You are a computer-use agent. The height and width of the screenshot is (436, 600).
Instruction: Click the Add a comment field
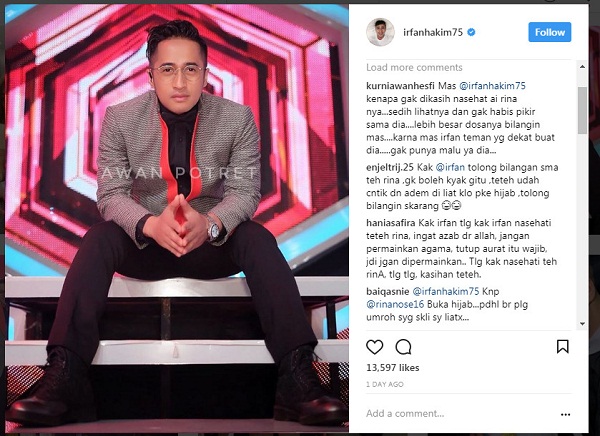pos(459,414)
